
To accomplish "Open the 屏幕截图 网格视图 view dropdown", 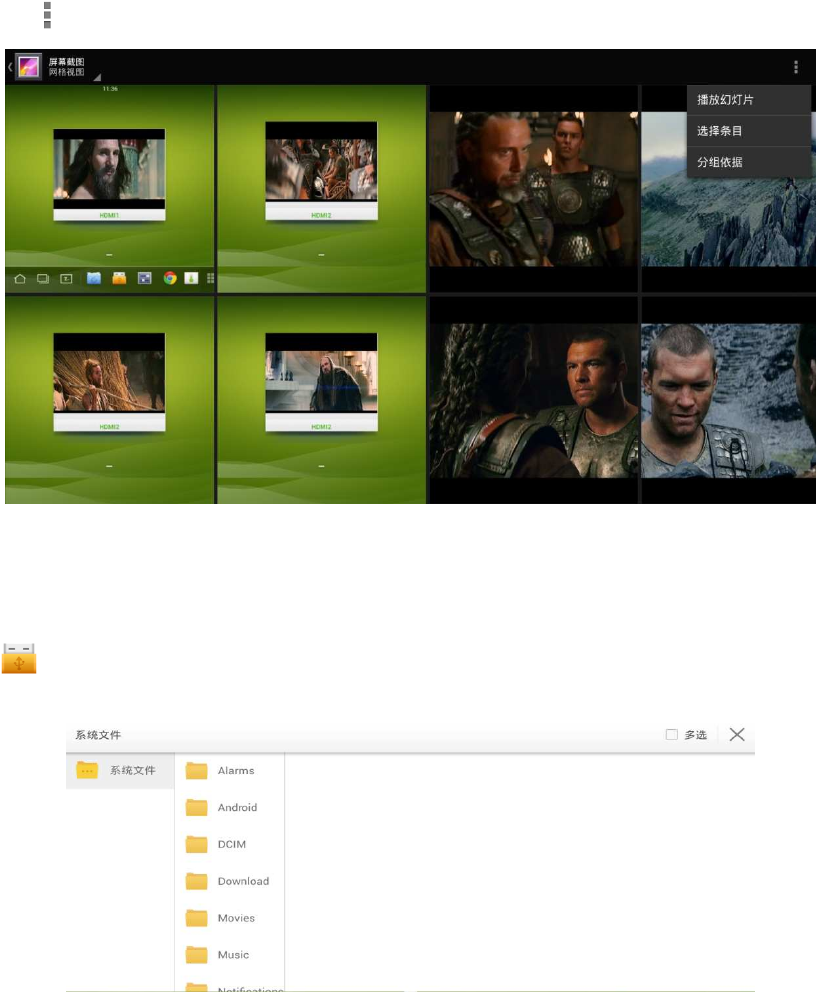I will click(73, 67).
